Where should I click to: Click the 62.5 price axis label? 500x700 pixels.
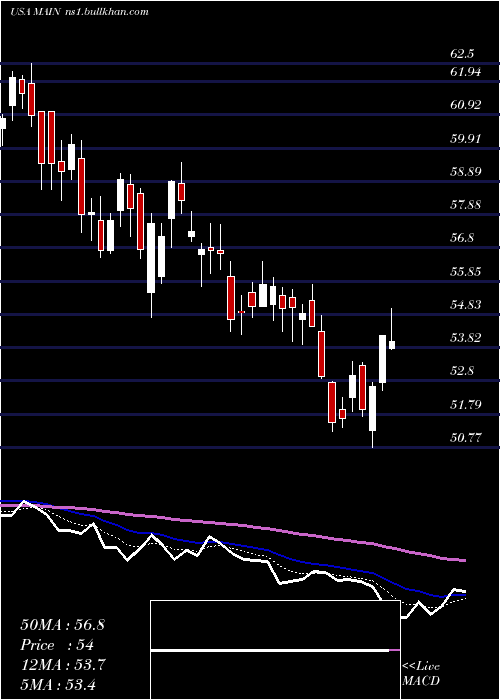coord(462,54)
